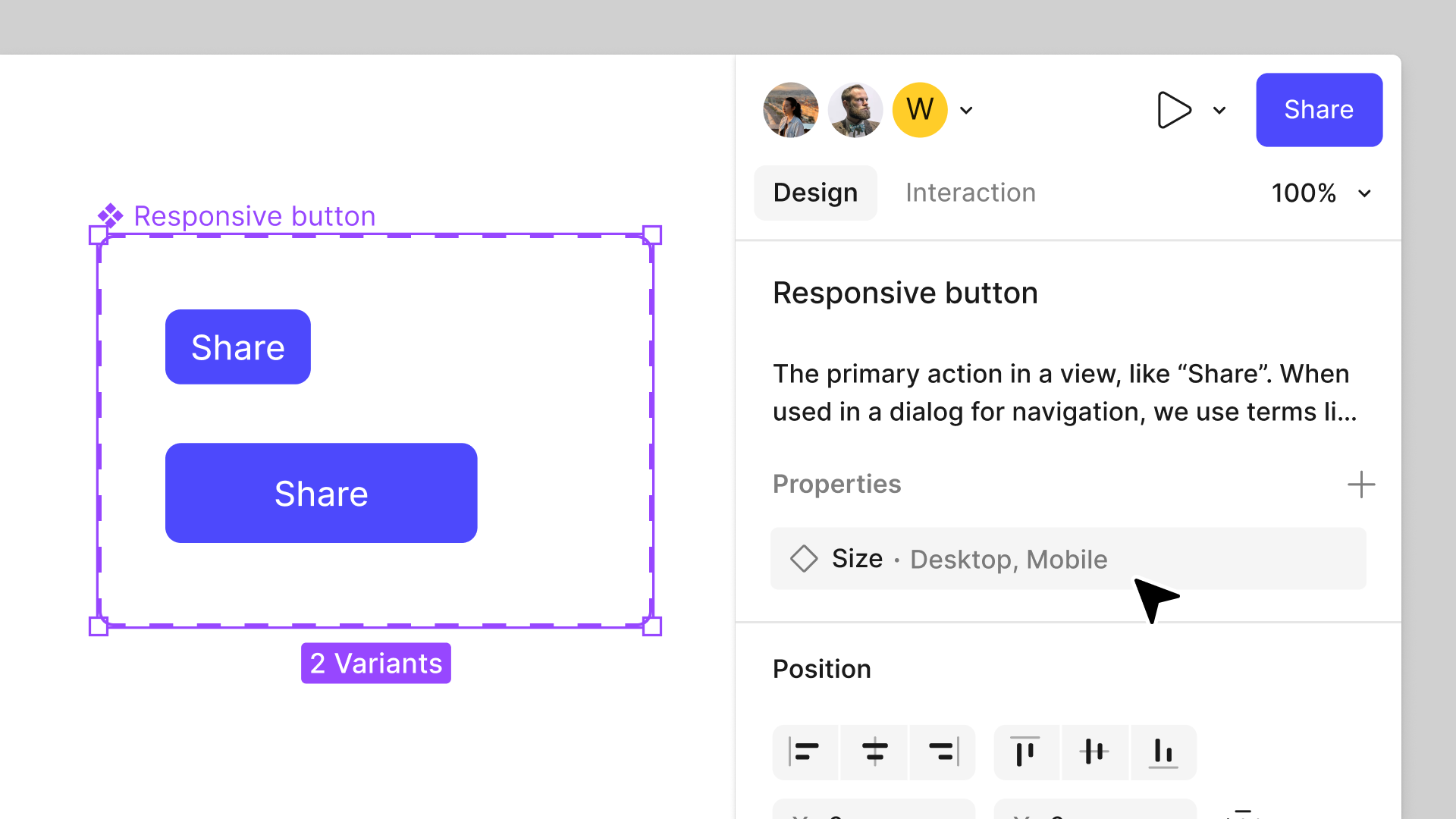This screenshot has height=819, width=1456.
Task: Select the small Share button variant
Action: [x=237, y=347]
